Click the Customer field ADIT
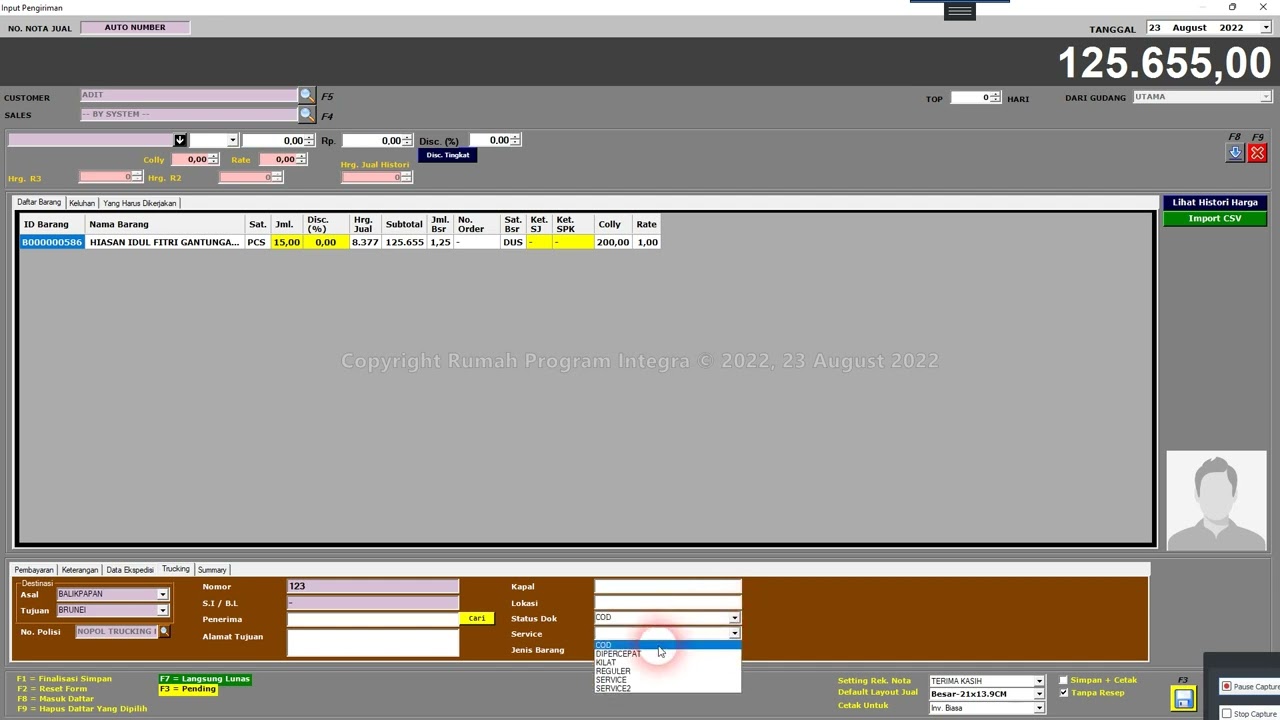The height and width of the screenshot is (720, 1280). coord(189,95)
